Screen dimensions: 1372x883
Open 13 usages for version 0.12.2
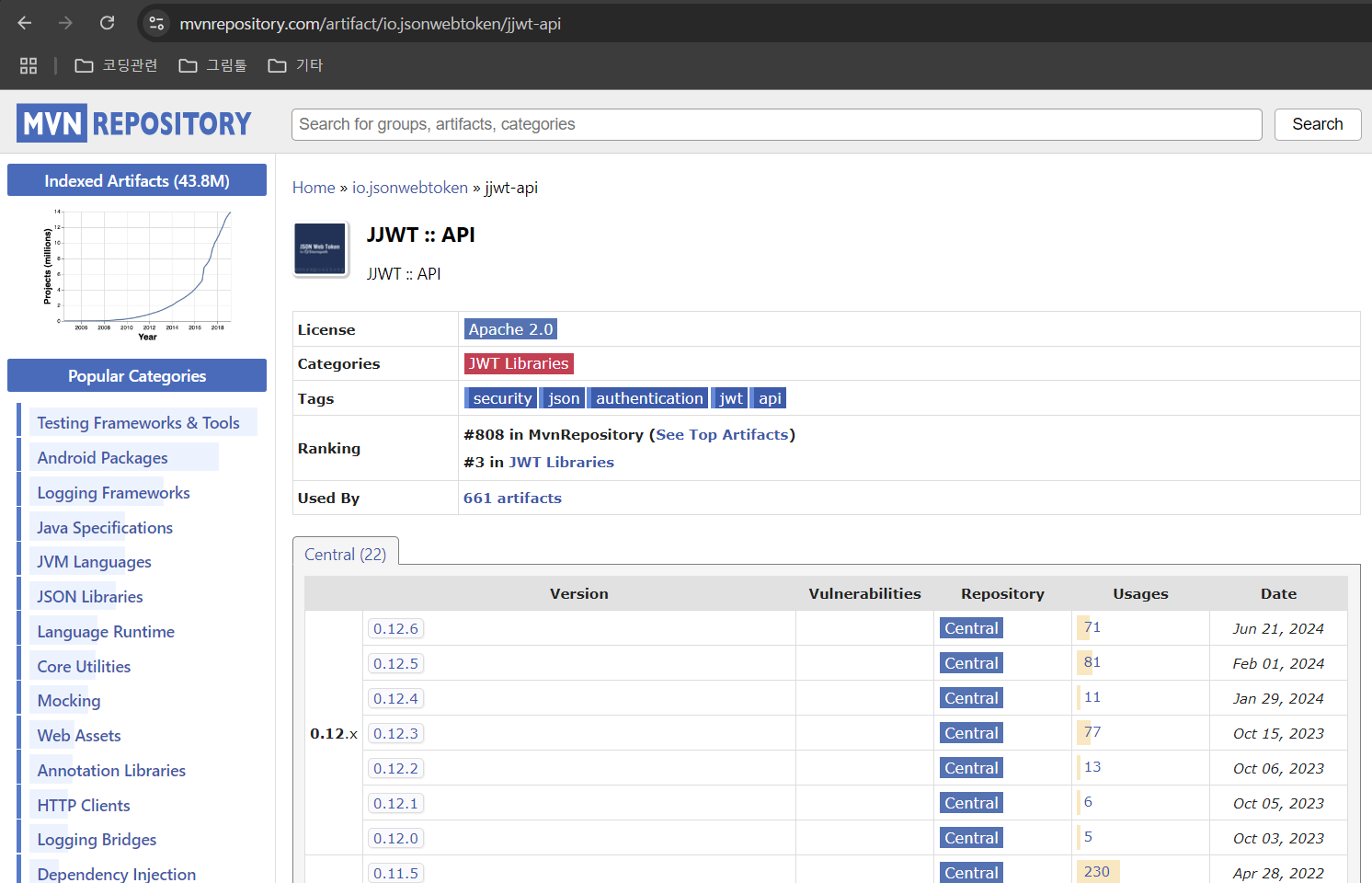[1092, 767]
